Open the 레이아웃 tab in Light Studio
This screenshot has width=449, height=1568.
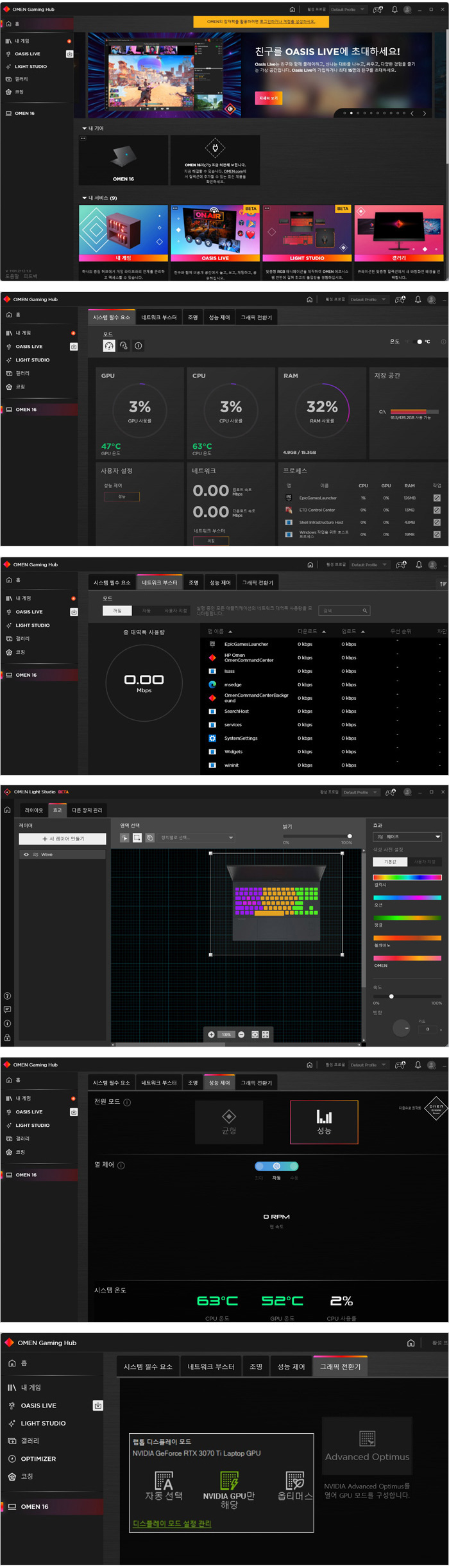pyautogui.click(x=34, y=810)
